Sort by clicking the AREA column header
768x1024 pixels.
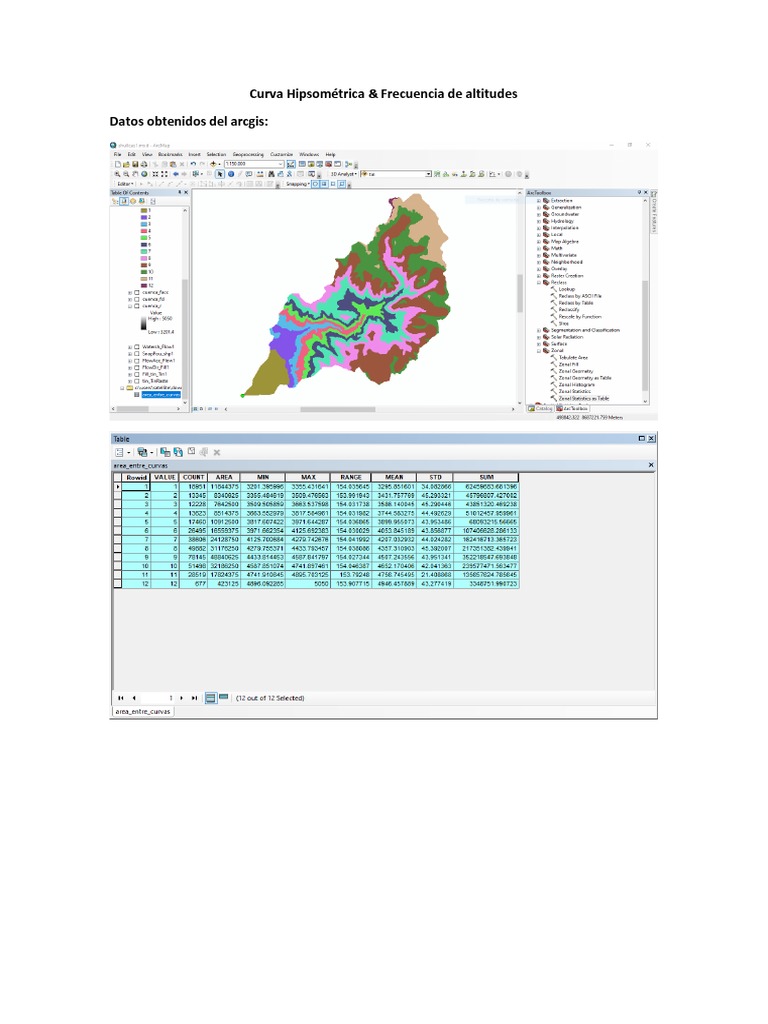click(223, 477)
